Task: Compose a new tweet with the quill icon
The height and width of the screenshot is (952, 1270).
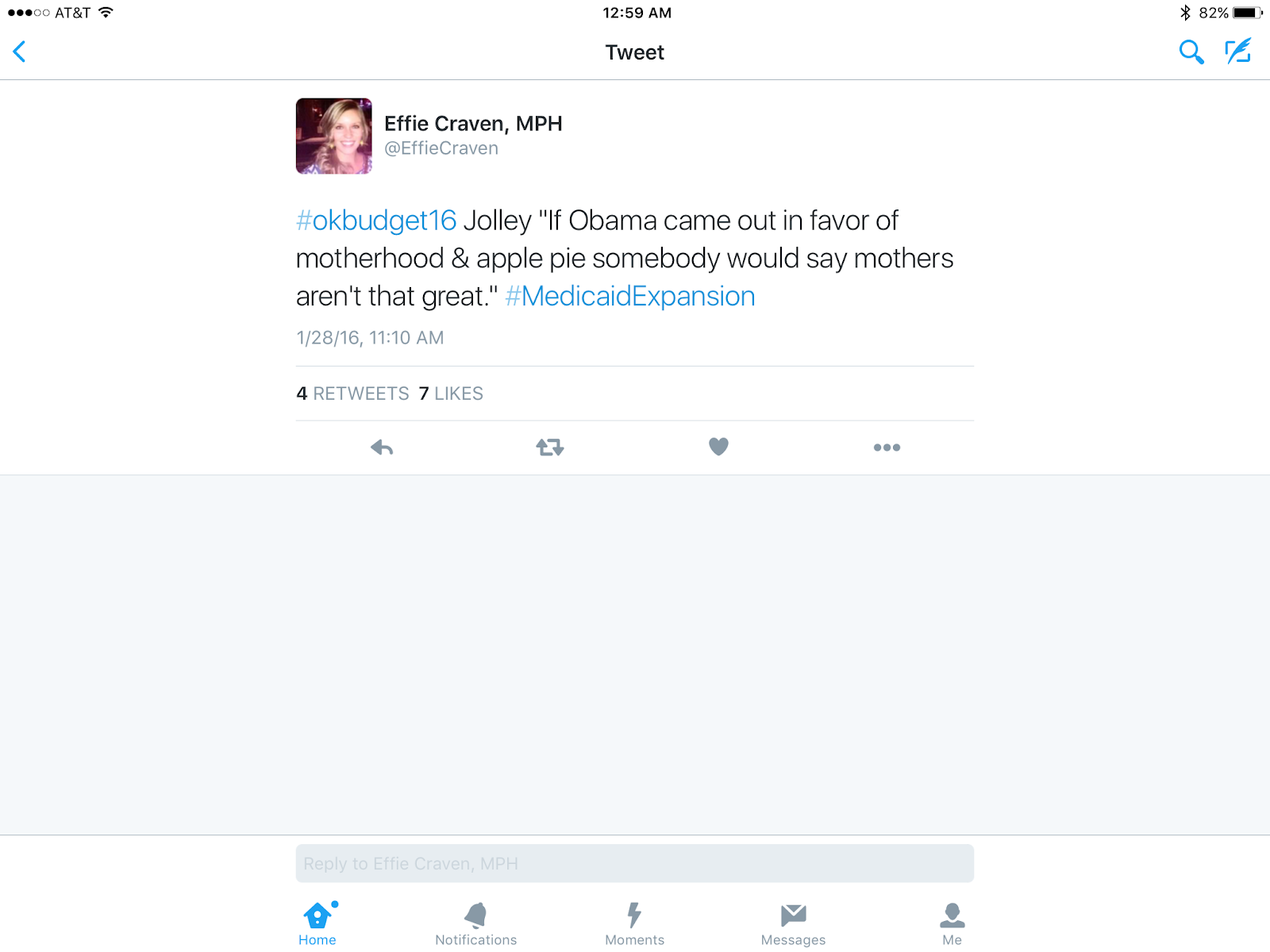Action: tap(1238, 52)
